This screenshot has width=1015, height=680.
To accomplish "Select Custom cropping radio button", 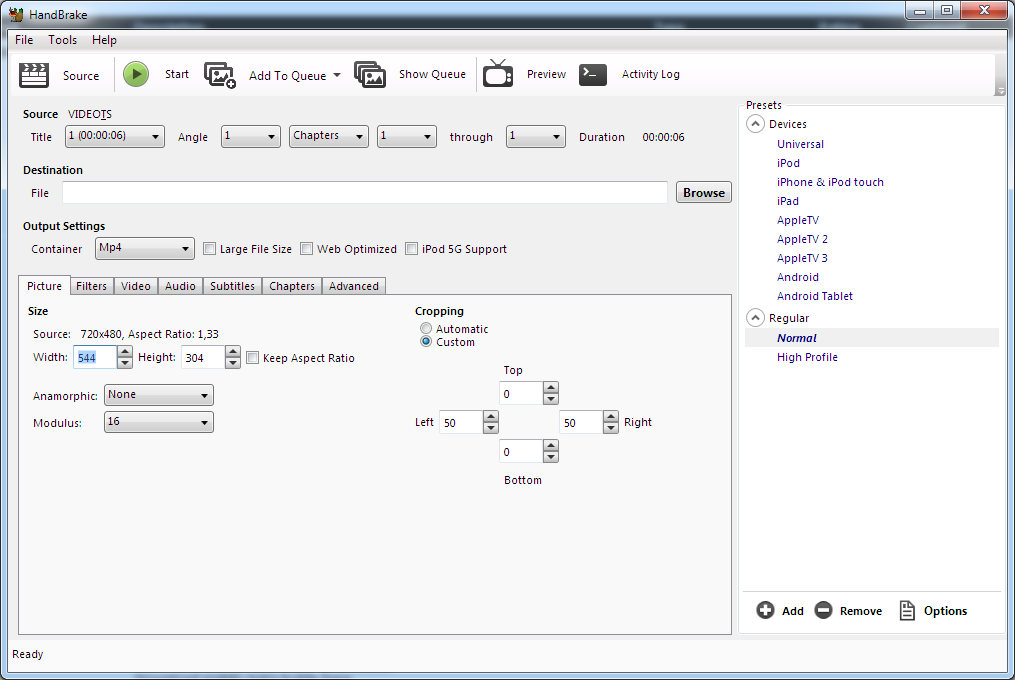I will click(425, 341).
